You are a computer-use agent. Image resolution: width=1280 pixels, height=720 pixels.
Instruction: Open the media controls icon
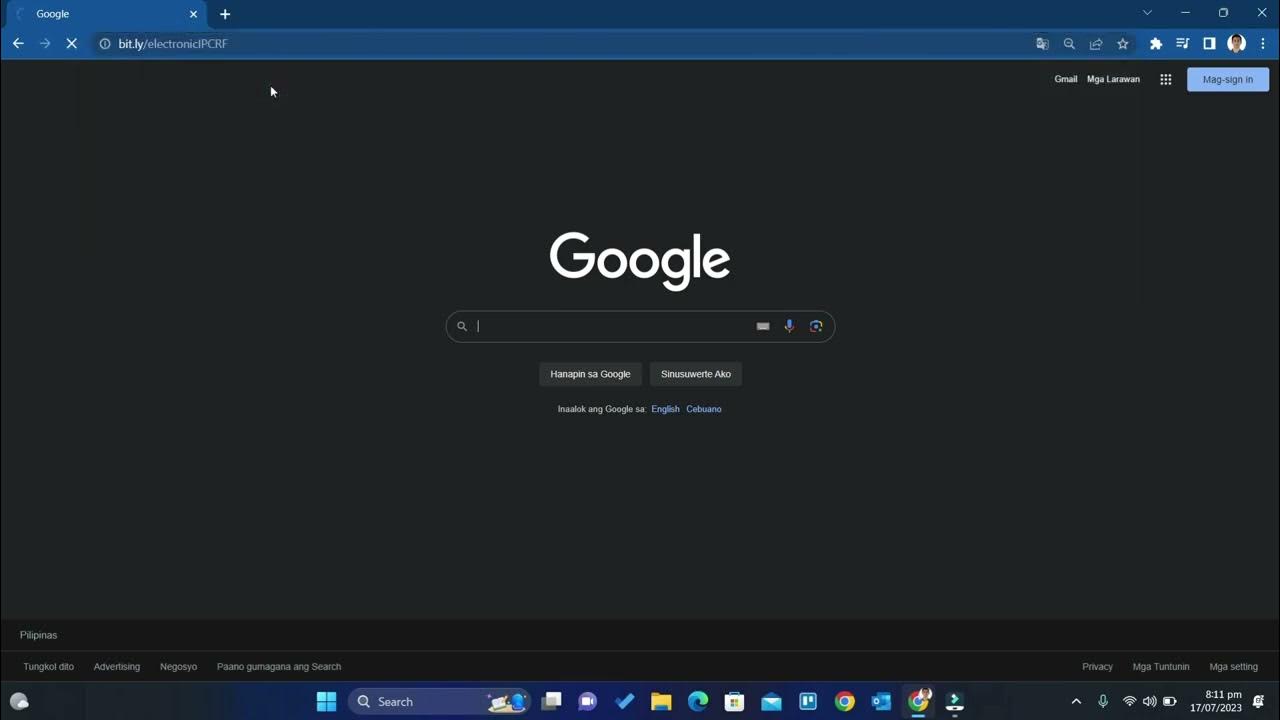click(1183, 44)
